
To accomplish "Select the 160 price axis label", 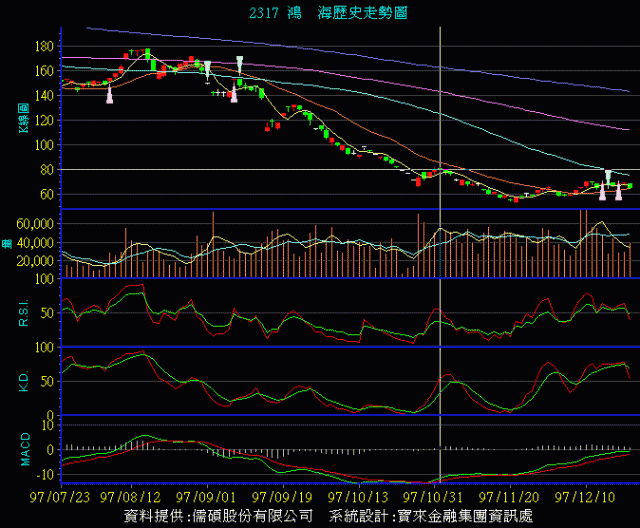I will [44, 71].
